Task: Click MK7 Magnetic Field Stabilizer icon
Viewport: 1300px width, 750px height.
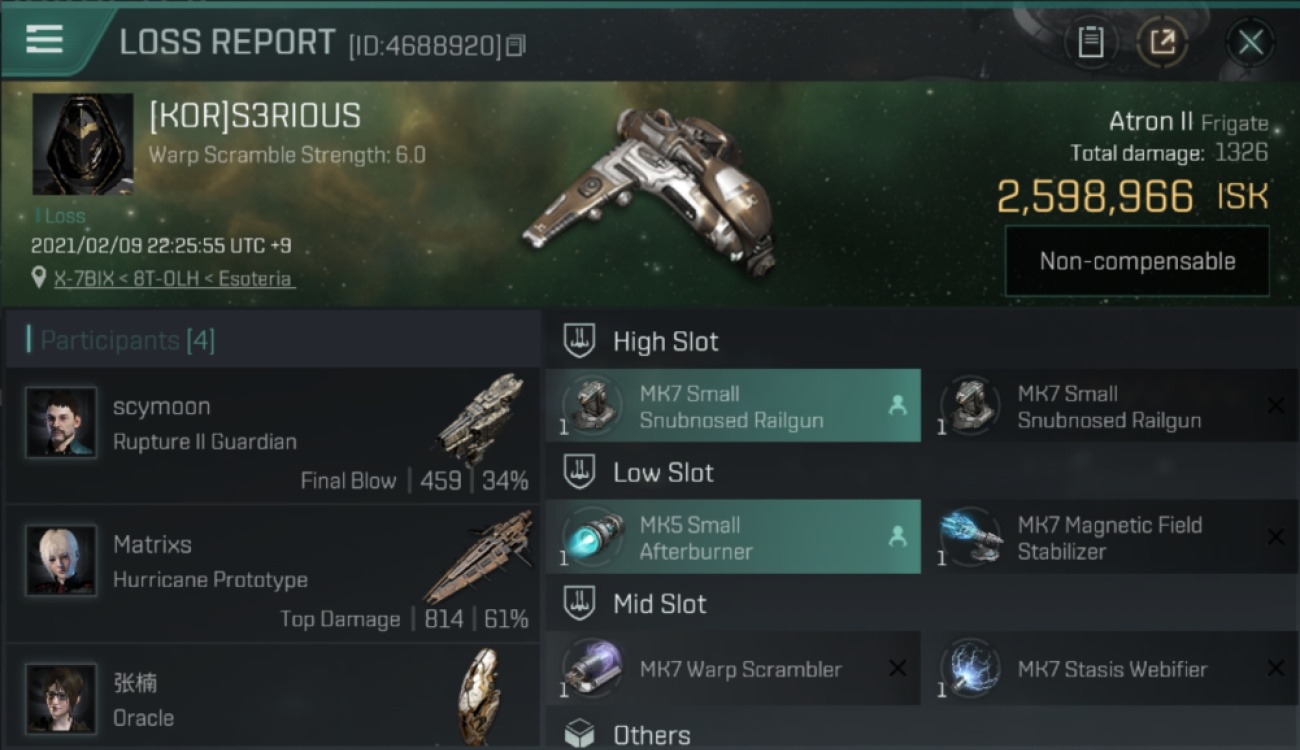Action: pyautogui.click(x=972, y=537)
